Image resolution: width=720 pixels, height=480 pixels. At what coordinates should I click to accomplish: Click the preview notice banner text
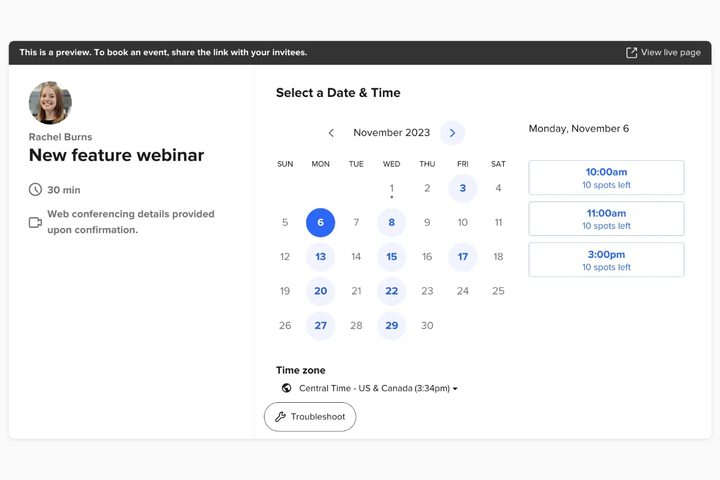(x=163, y=52)
